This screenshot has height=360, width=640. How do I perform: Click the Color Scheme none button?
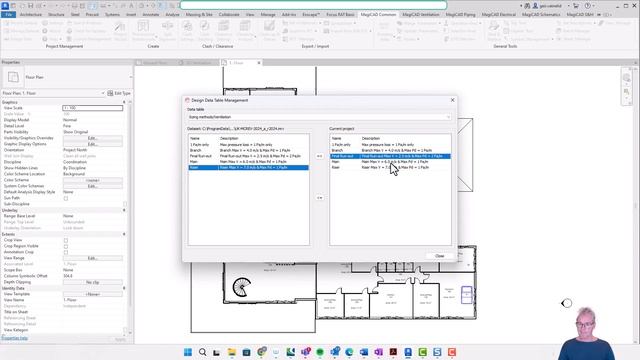point(93,180)
